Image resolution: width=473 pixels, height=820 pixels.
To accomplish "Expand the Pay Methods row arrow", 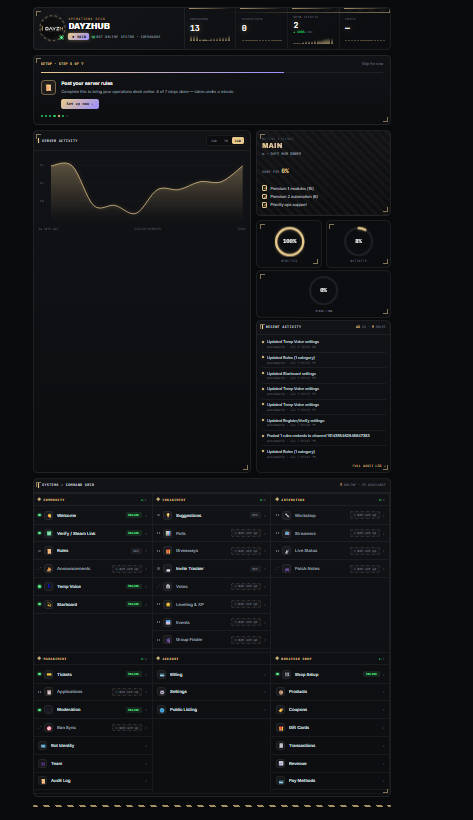I will pos(384,781).
